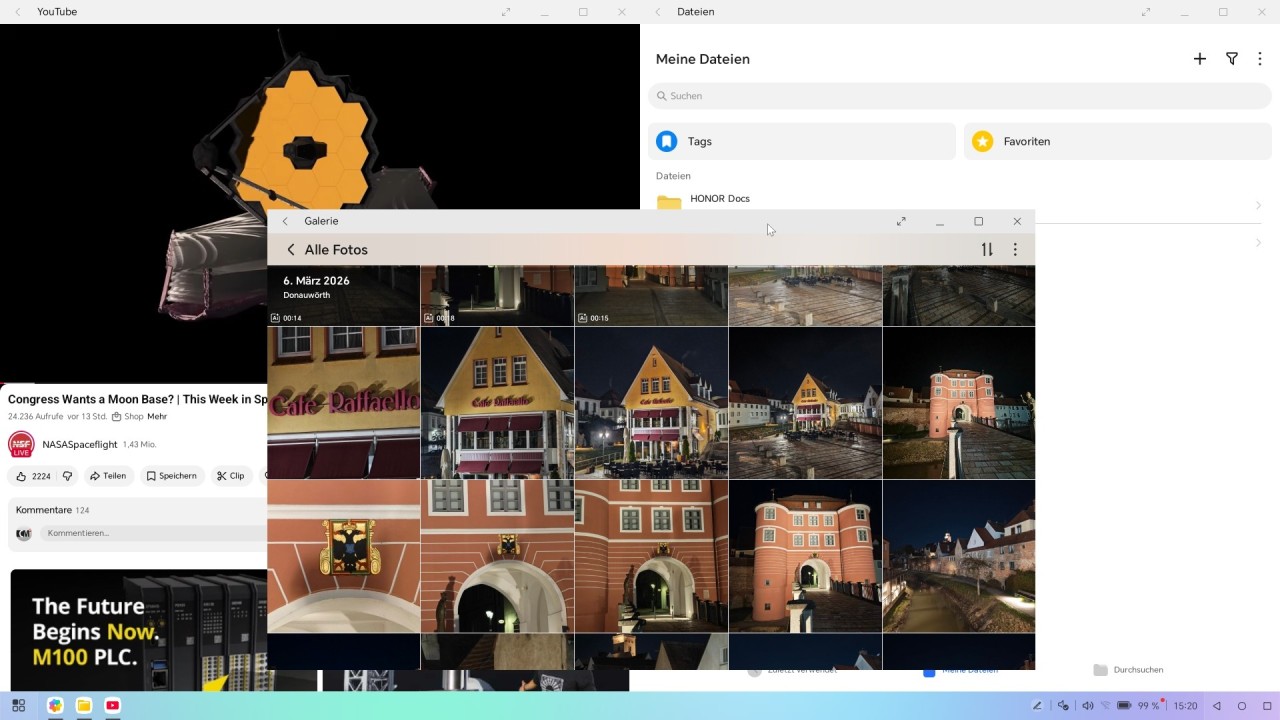Open YouTube from the taskbar
Image resolution: width=1280 pixels, height=720 pixels.
(113, 705)
